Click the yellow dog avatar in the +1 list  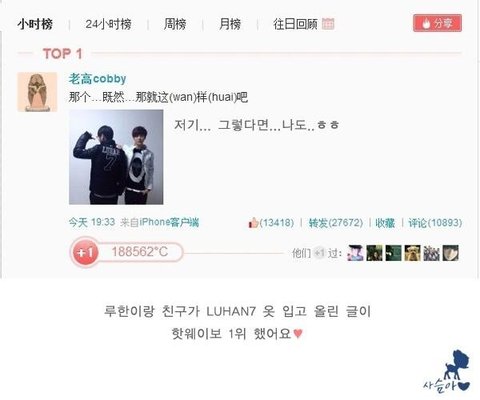click(413, 253)
